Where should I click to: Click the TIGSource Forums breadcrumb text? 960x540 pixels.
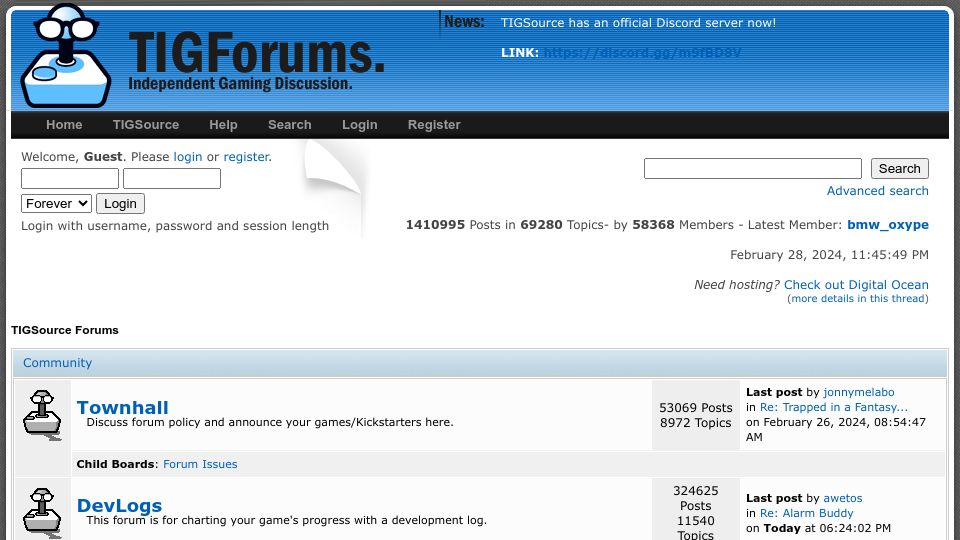pyautogui.click(x=65, y=330)
